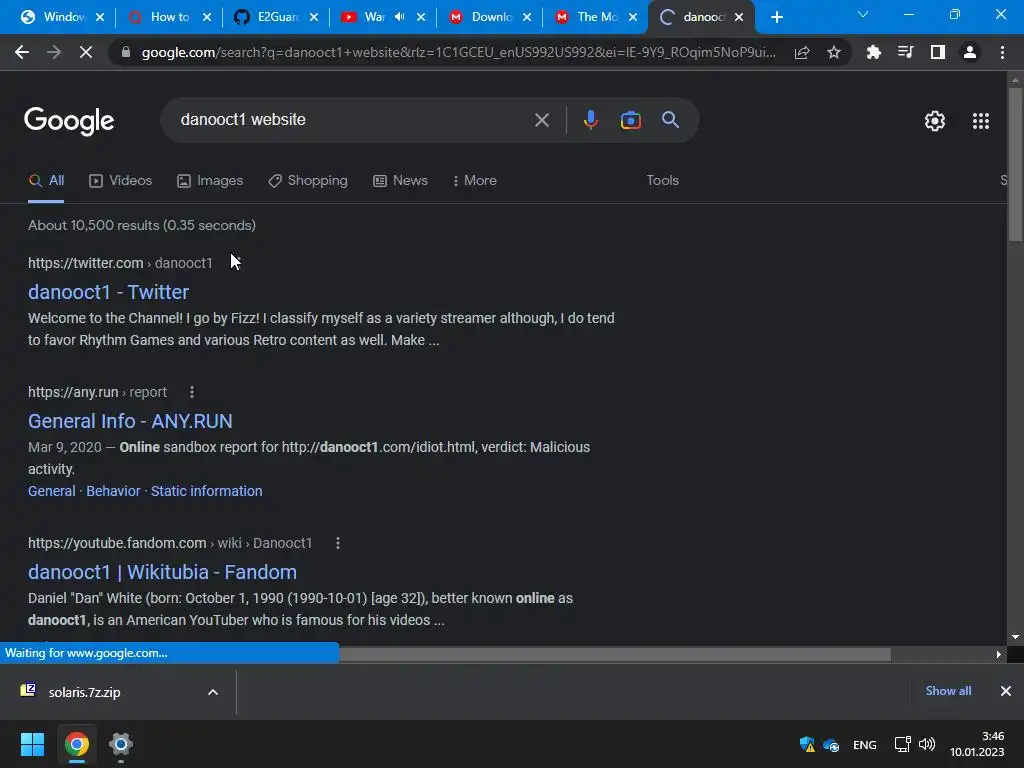
Task: Open General Info - ANY.RUN result
Action: click(x=130, y=421)
